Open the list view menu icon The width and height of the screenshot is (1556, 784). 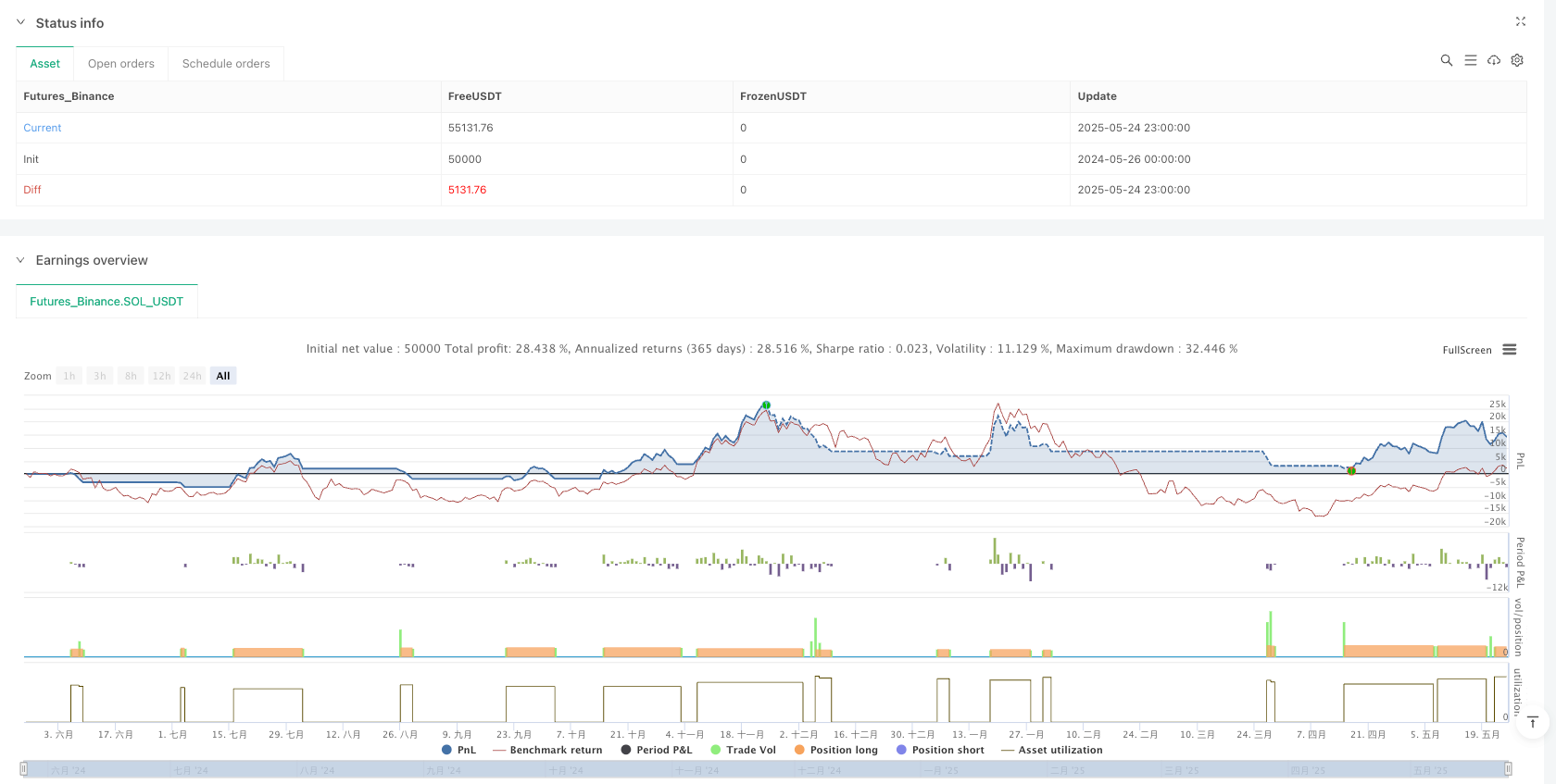(1470, 60)
